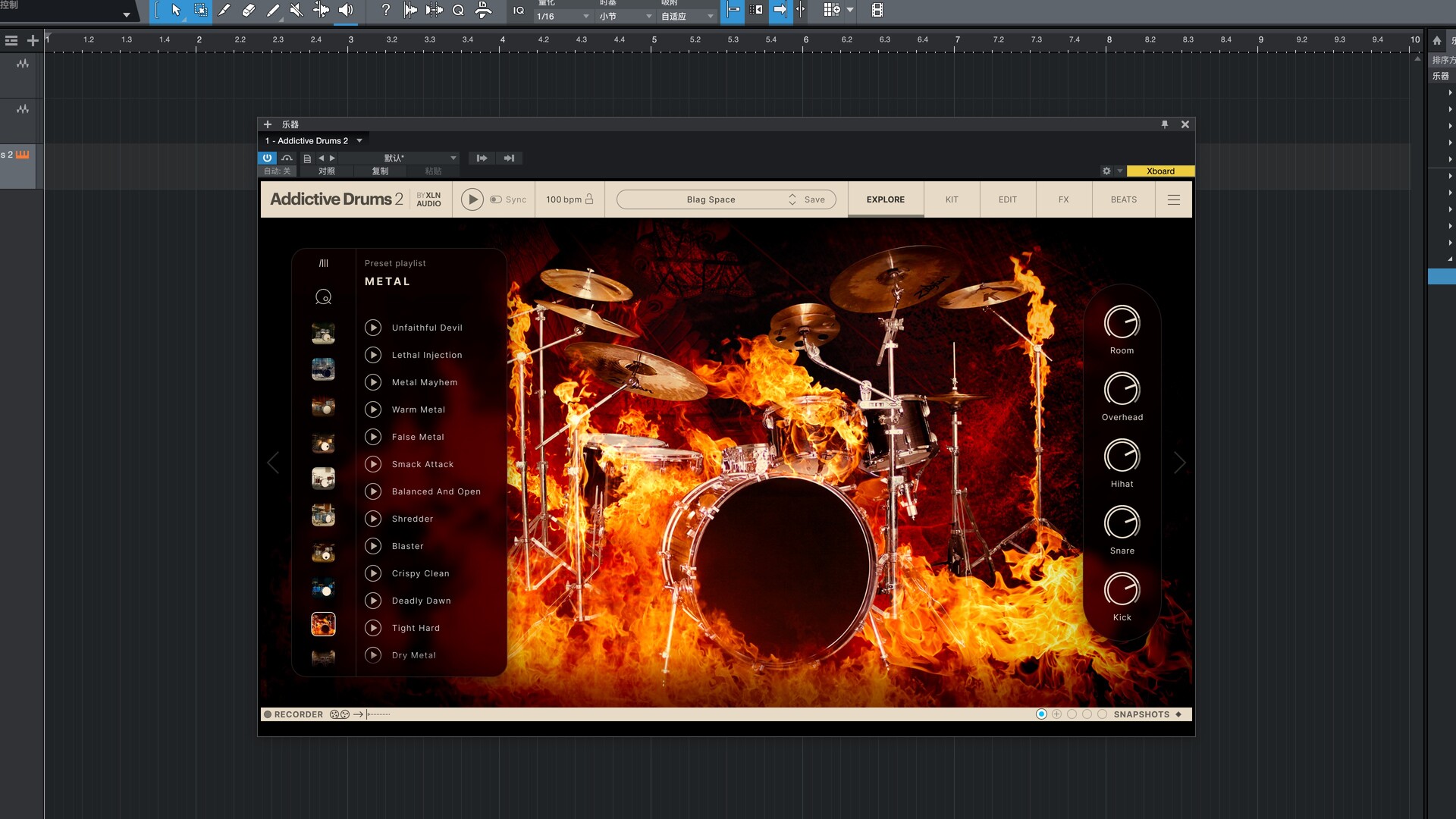
Task: Add a track with the plus icon
Action: (33, 40)
